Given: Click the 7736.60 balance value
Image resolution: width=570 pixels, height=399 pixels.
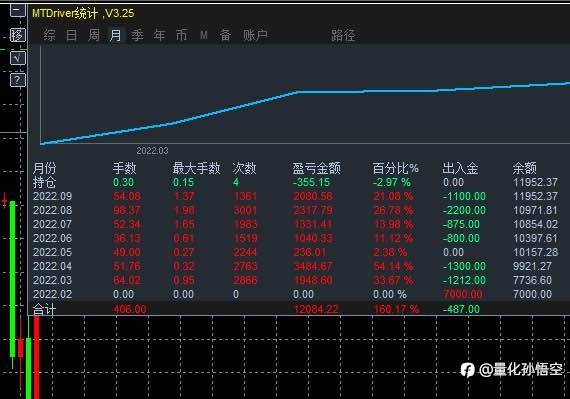Looking at the screenshot, I should pos(532,280).
